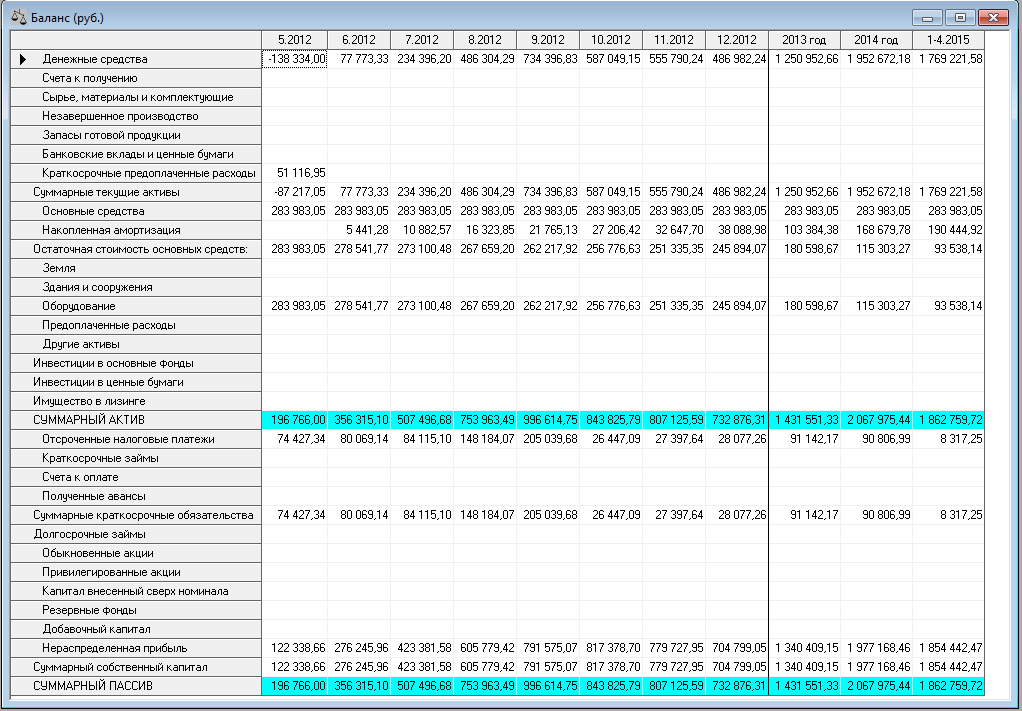Minimize the Баланс window
This screenshot has width=1022, height=711.
tap(927, 18)
